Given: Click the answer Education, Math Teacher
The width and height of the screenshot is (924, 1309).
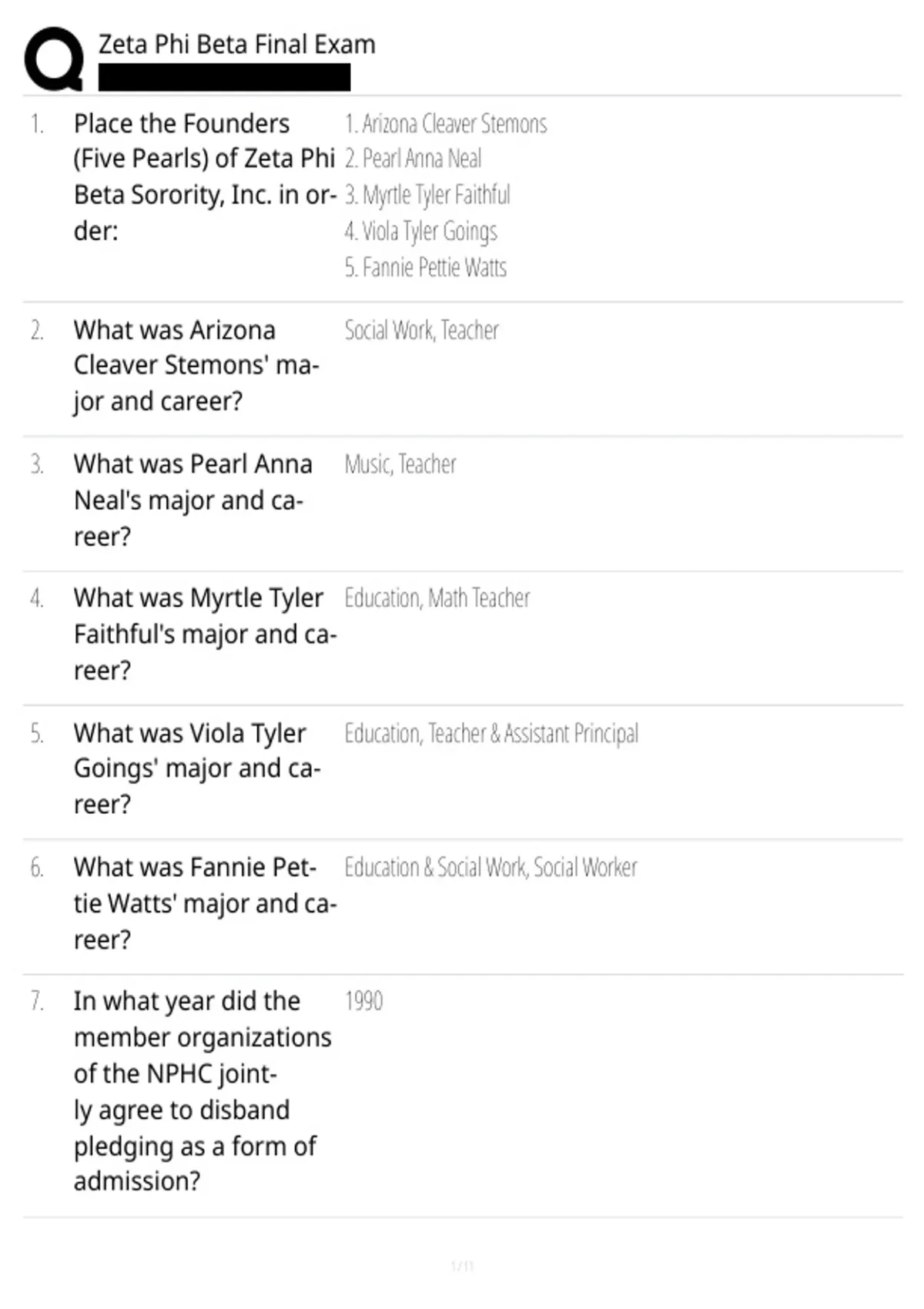Looking at the screenshot, I should tap(437, 598).
